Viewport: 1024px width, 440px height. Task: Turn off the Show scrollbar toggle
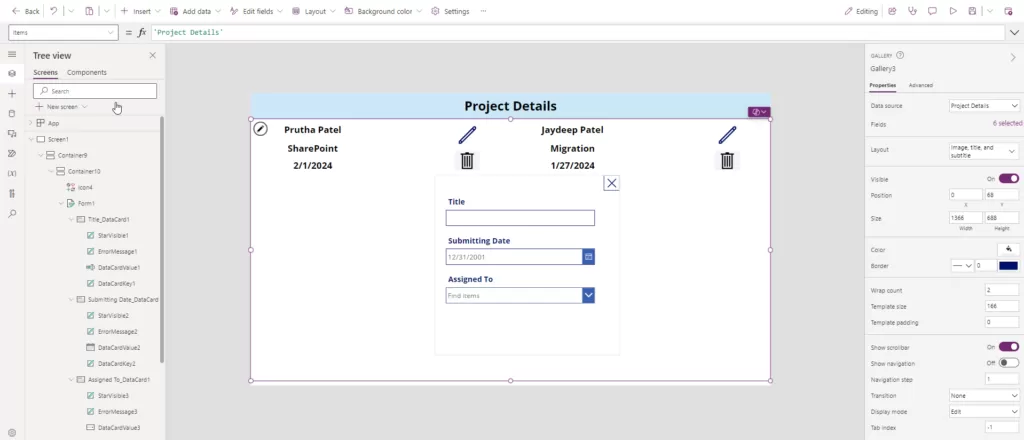click(1008, 346)
